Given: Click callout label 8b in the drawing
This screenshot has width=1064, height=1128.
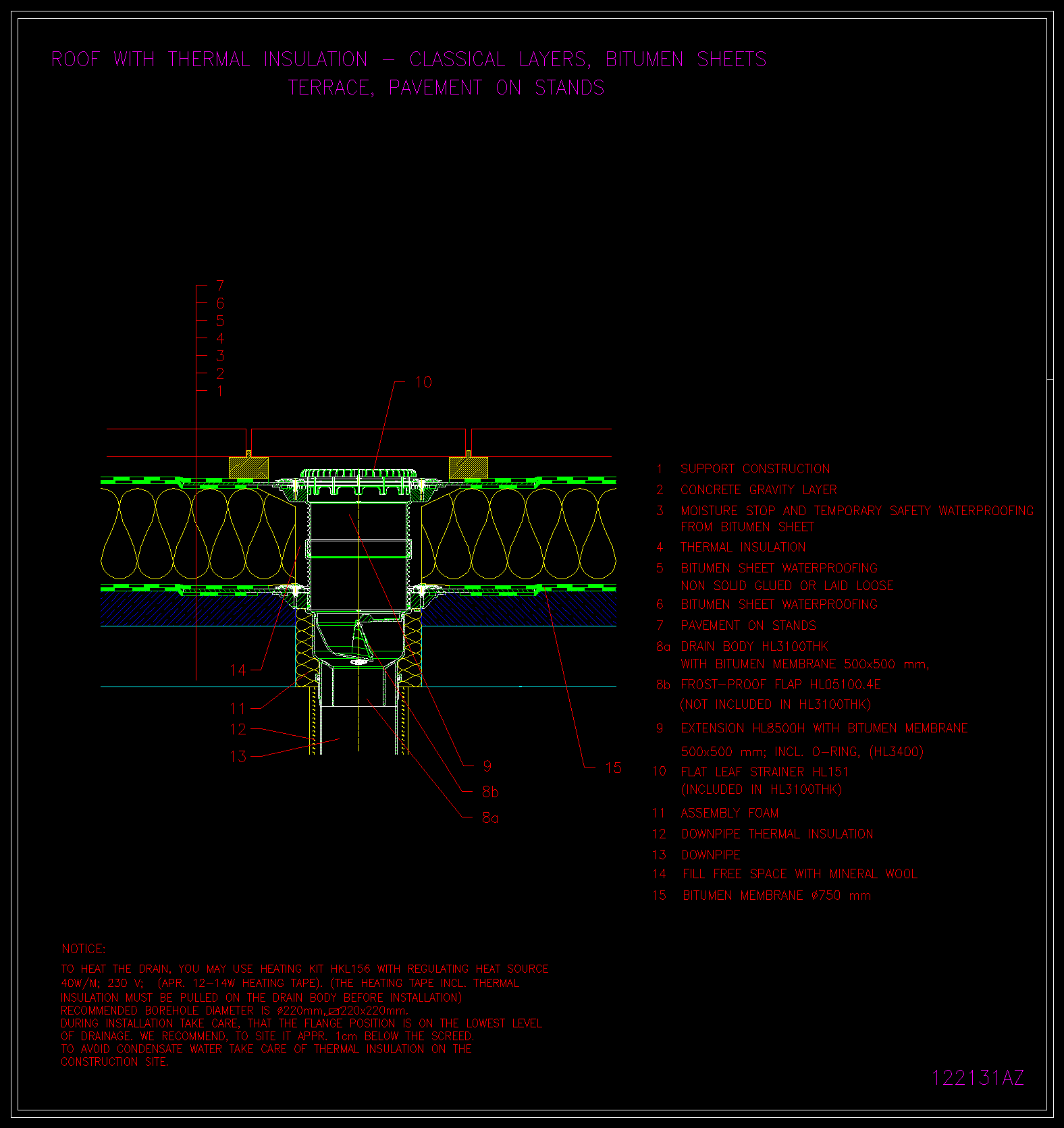Looking at the screenshot, I should point(490,792).
